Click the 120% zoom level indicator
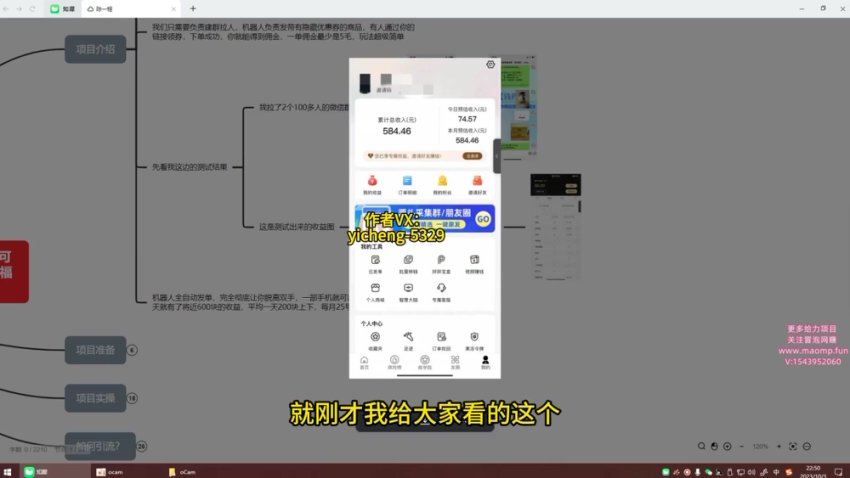Screen dimensions: 850x478 pyautogui.click(x=760, y=445)
